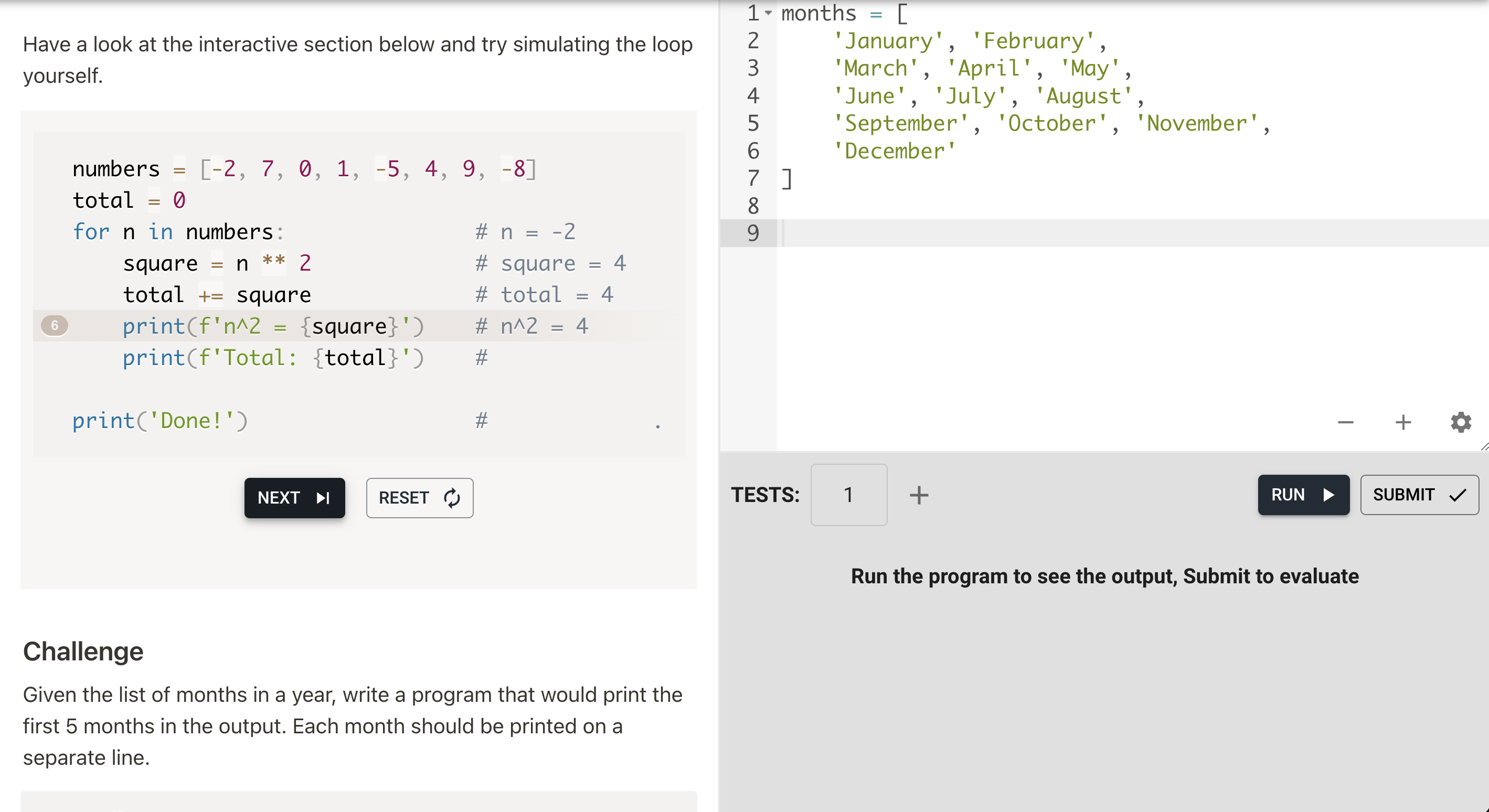Add a new test with plus icon
This screenshot has height=812, width=1489.
tap(919, 495)
